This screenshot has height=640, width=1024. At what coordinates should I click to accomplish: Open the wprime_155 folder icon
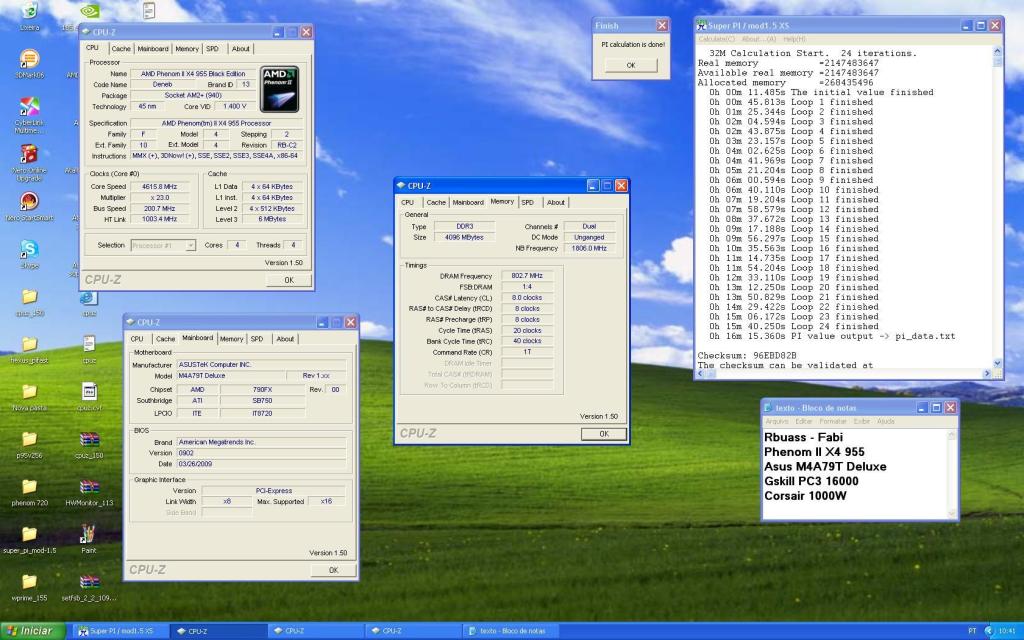29,582
